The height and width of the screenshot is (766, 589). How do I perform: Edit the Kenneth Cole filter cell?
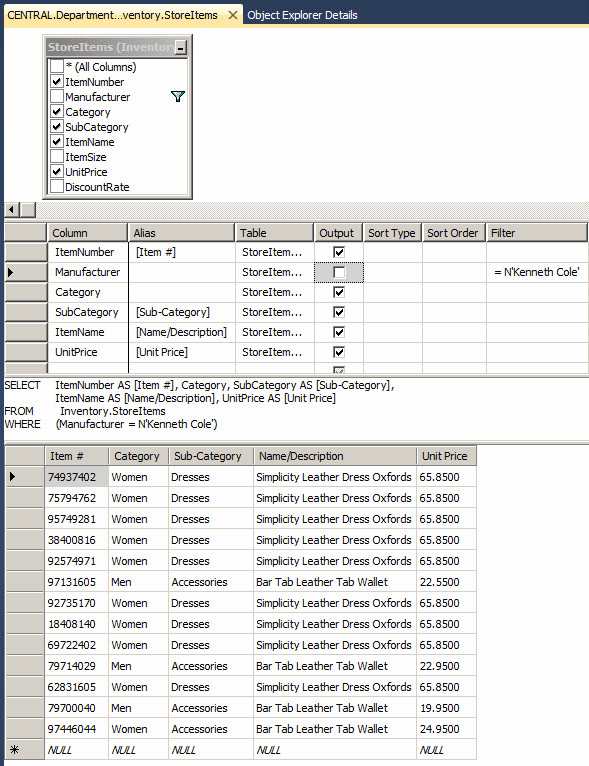pyautogui.click(x=537, y=272)
